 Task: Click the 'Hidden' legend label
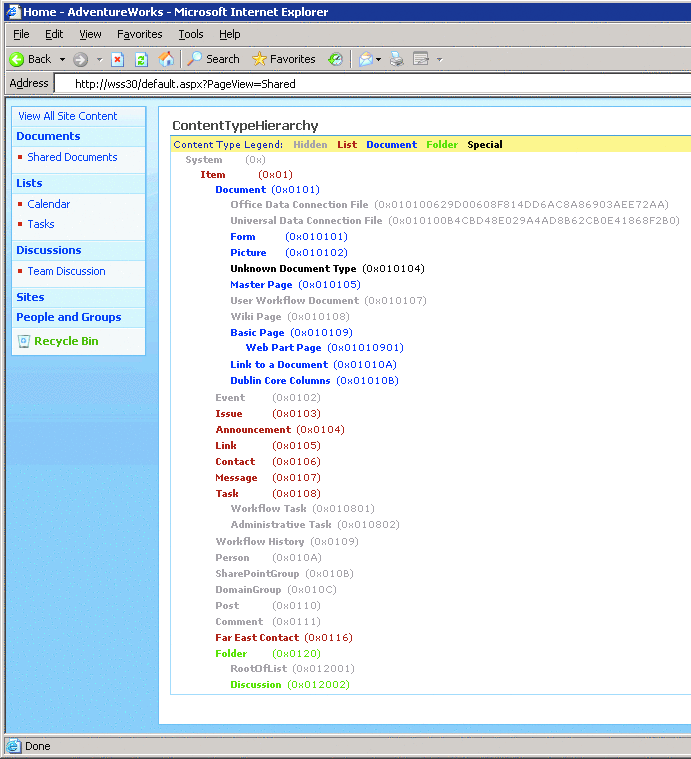(x=310, y=145)
